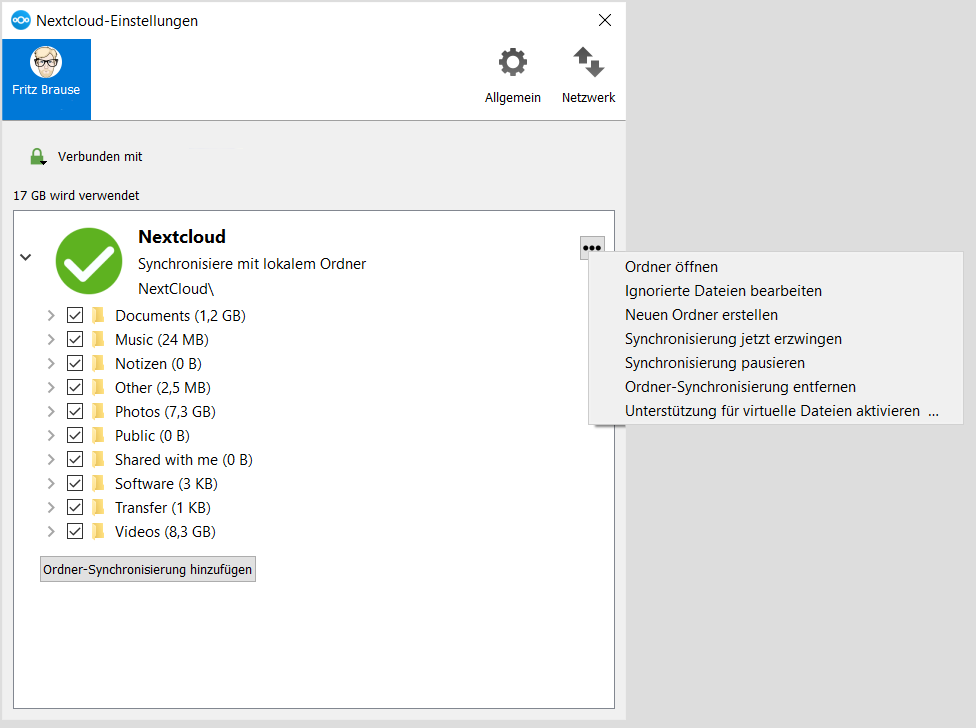Select Synchronisierung jetzt erzwingen
Image resolution: width=976 pixels, height=728 pixels.
[x=776, y=339]
